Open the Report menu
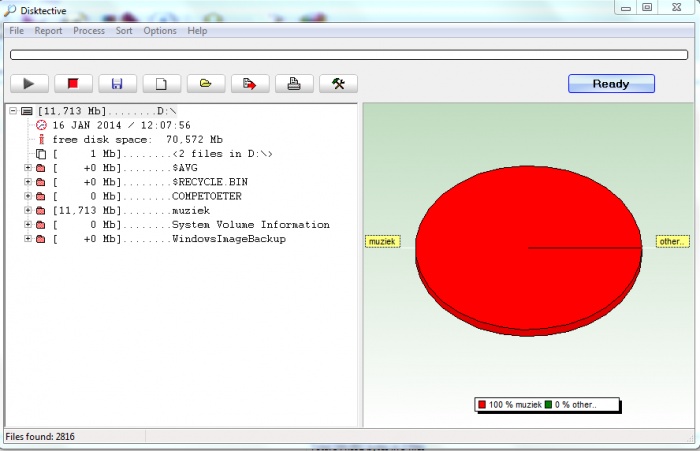 coord(48,31)
